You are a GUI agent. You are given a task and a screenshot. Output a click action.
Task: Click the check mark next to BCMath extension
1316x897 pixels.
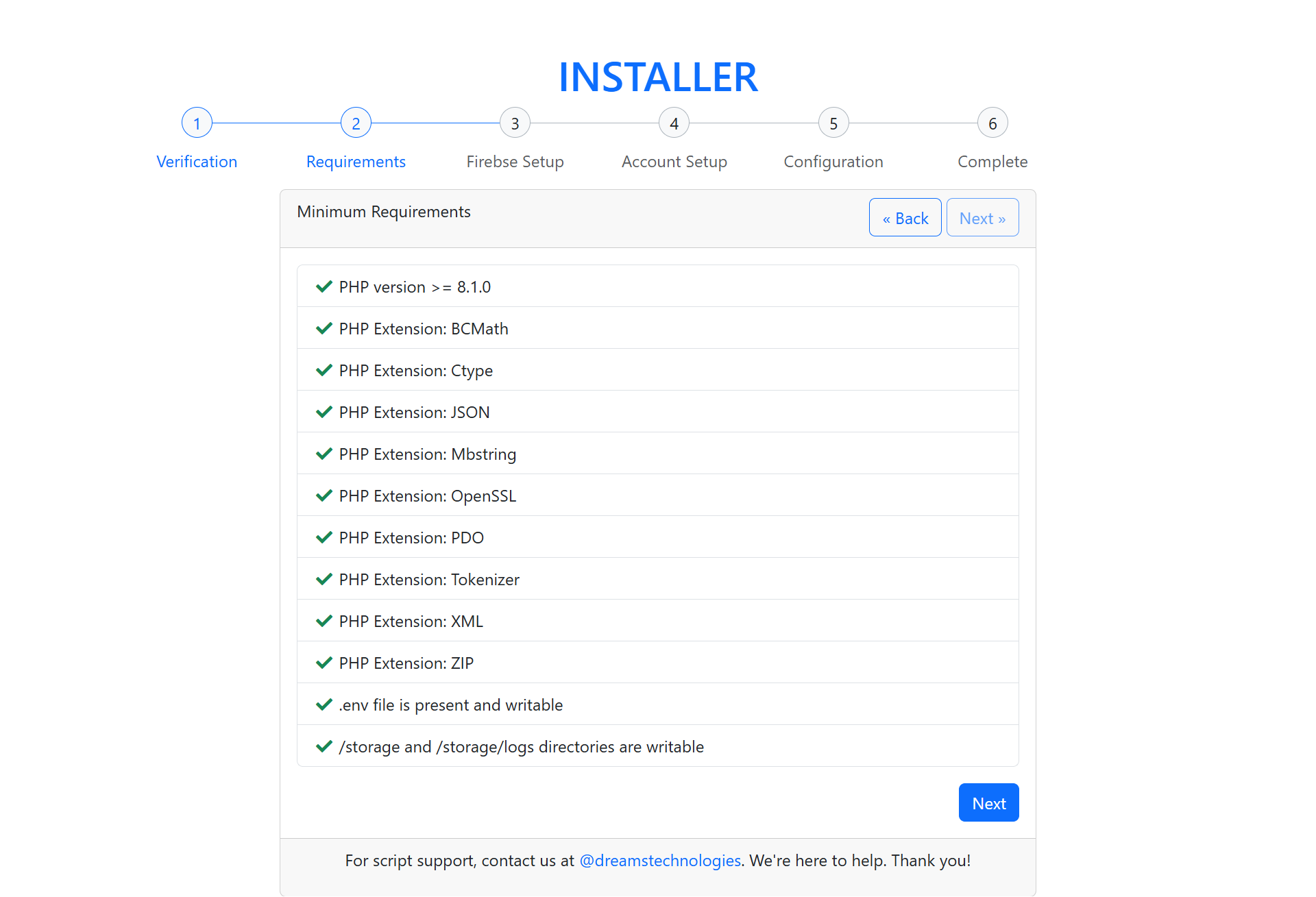tap(324, 328)
